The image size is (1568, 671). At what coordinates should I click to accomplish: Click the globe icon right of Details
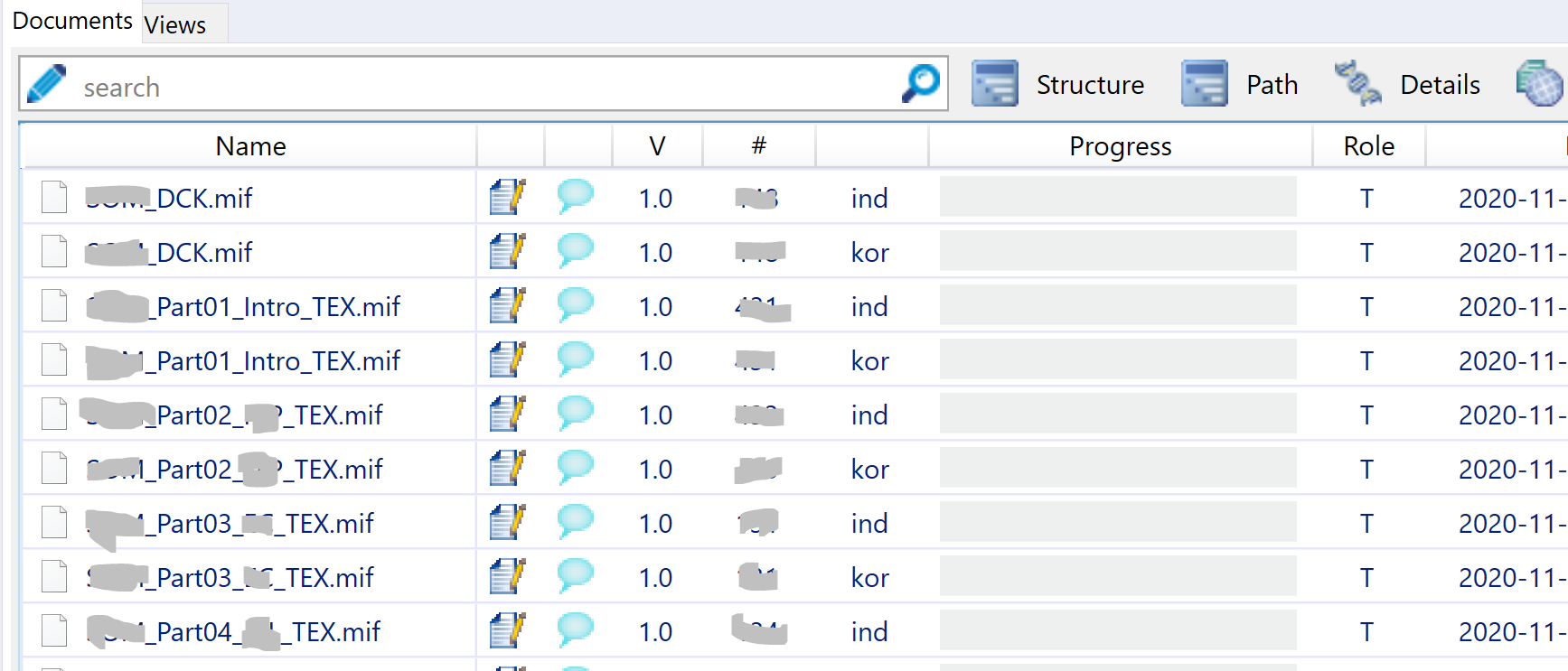pos(1539,84)
